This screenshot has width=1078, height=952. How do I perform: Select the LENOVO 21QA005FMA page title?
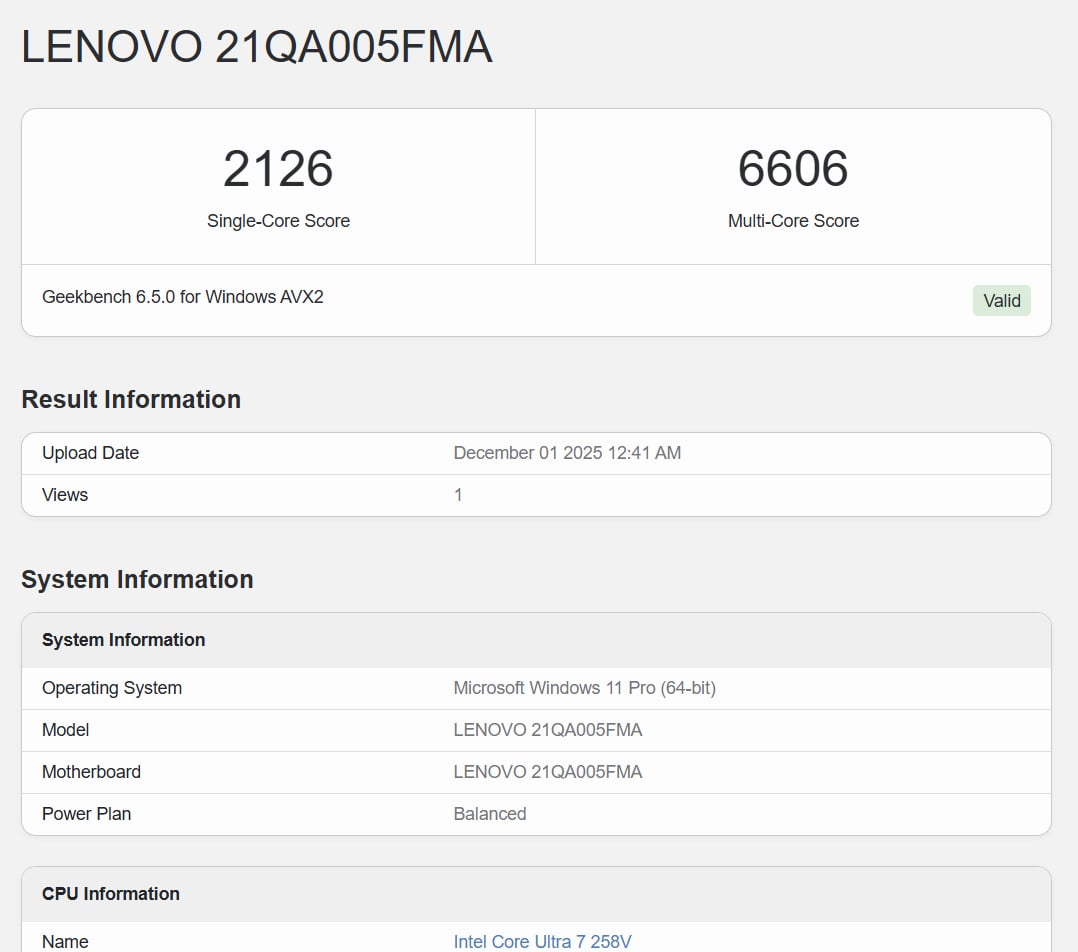pyautogui.click(x=256, y=47)
